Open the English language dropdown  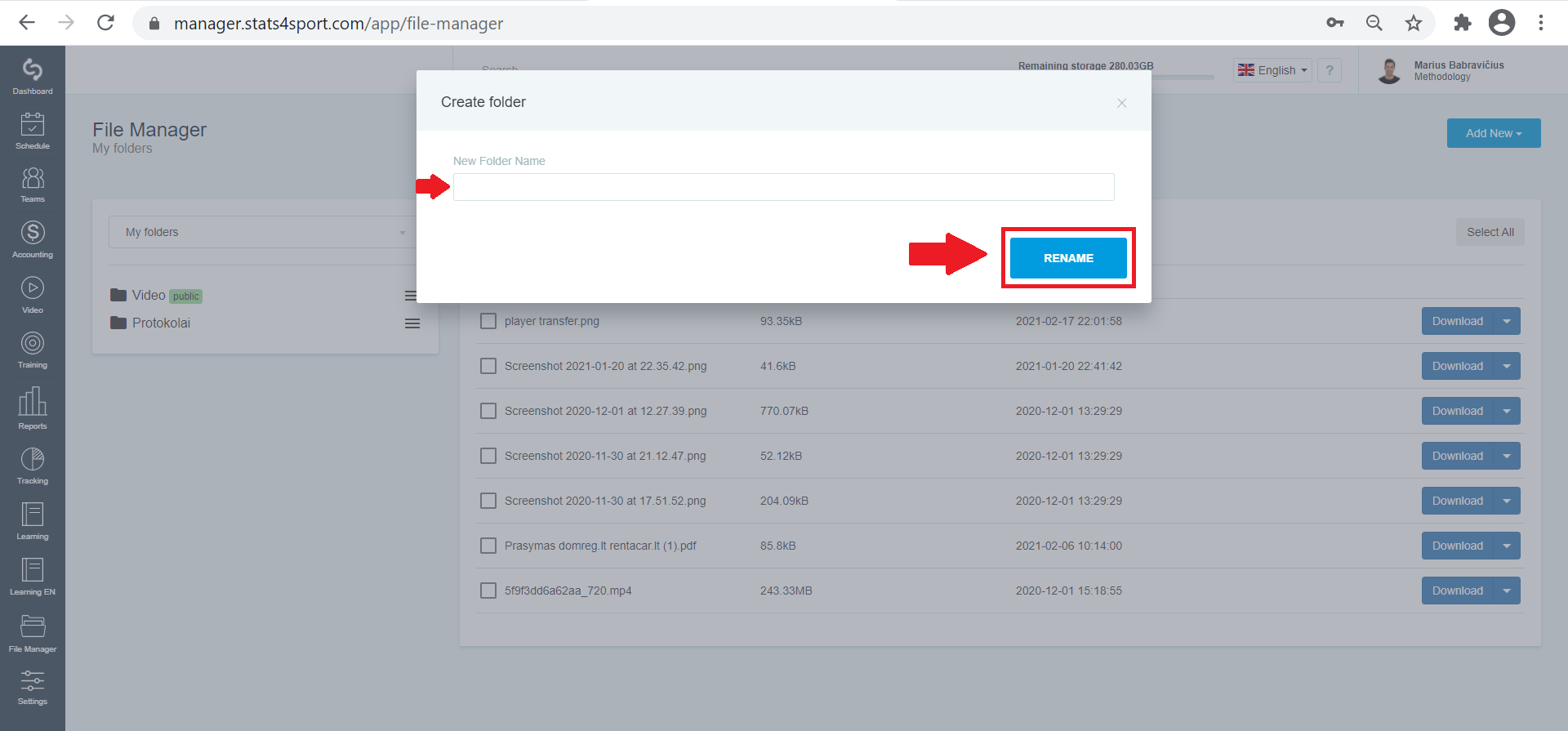click(1272, 70)
